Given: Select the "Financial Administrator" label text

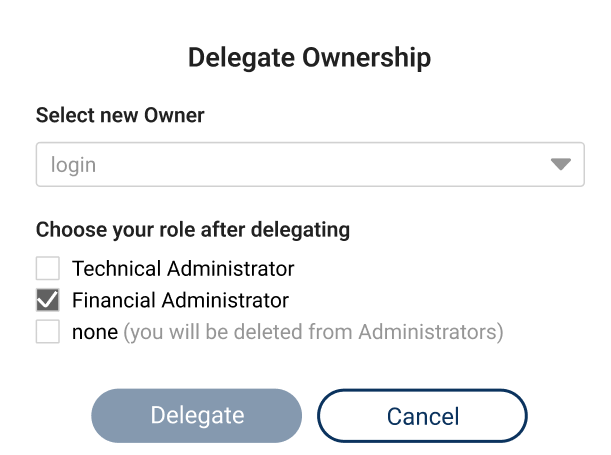Looking at the screenshot, I should pyautogui.click(x=180, y=300).
